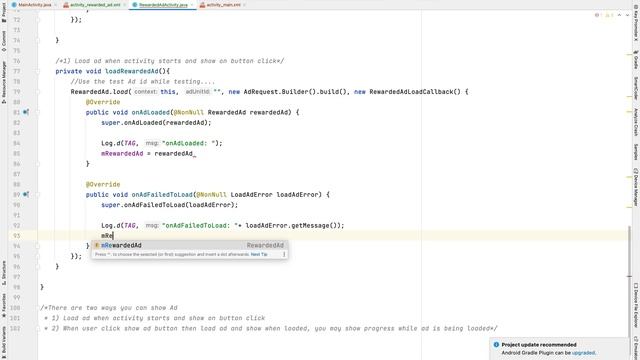Viewport: 640px width, 360px height.
Task: Click the super.onAdFailedToLoad(loadAdError) statement
Action: [x=169, y=205]
